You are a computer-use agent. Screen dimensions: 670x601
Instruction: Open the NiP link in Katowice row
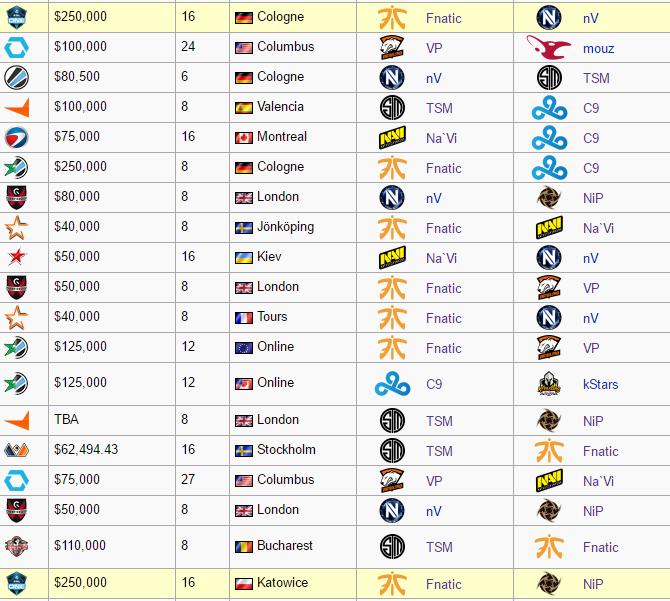[x=593, y=584]
